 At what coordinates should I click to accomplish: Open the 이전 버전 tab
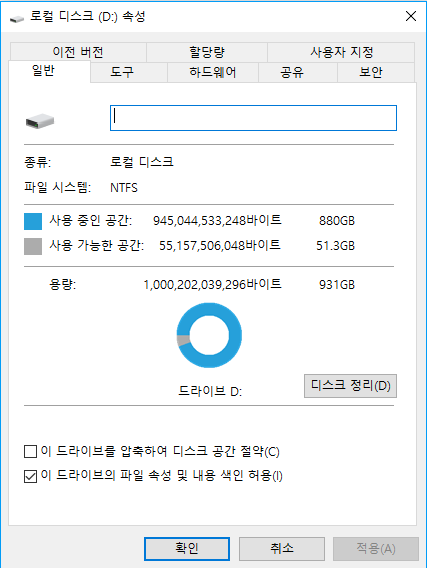pyautogui.click(x=78, y=52)
